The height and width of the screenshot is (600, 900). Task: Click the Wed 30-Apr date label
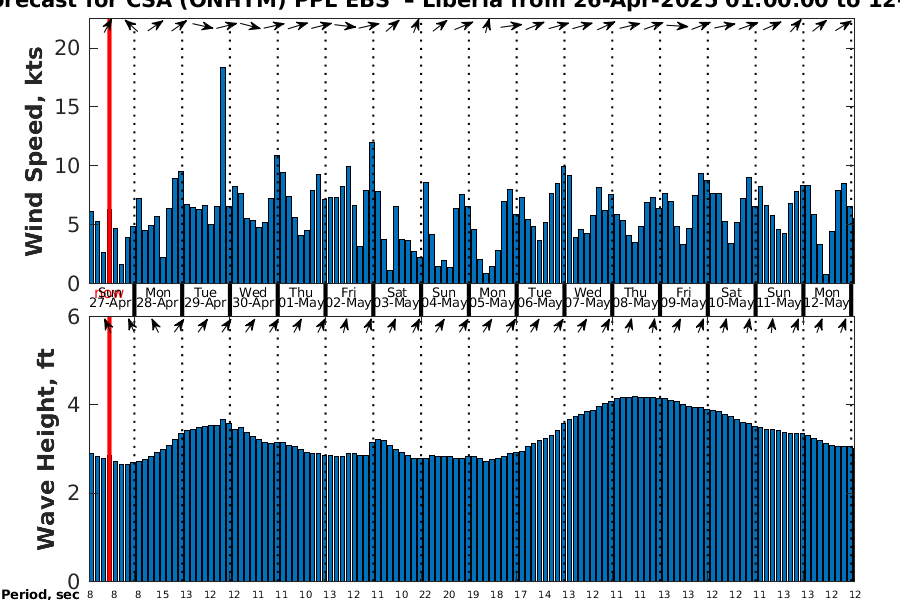coord(253,298)
